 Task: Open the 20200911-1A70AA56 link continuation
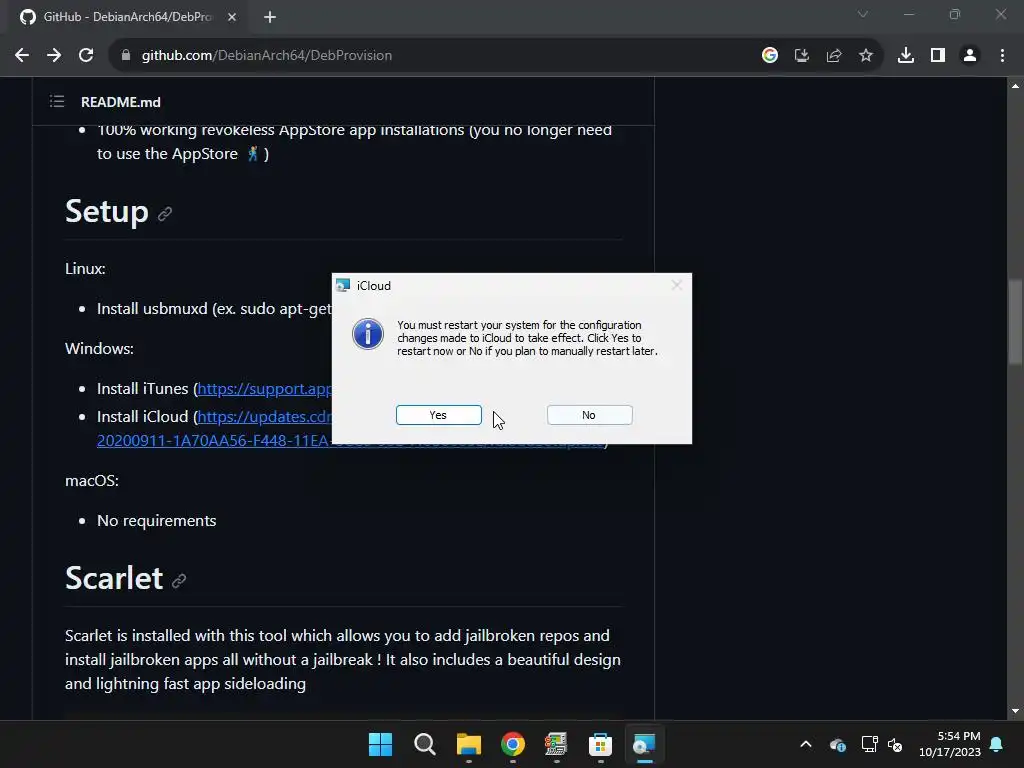click(x=214, y=441)
